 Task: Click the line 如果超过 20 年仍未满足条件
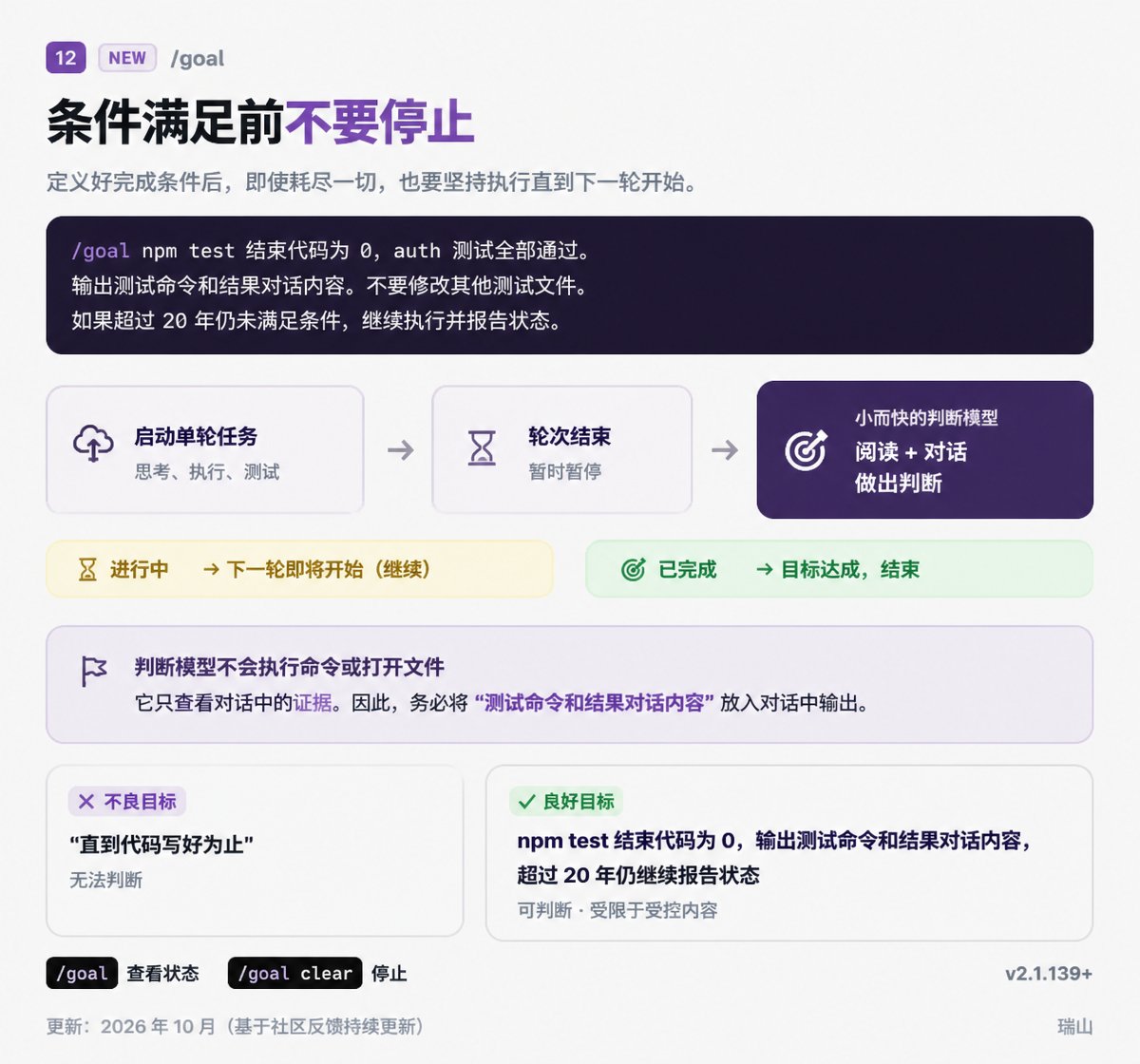click(x=316, y=321)
